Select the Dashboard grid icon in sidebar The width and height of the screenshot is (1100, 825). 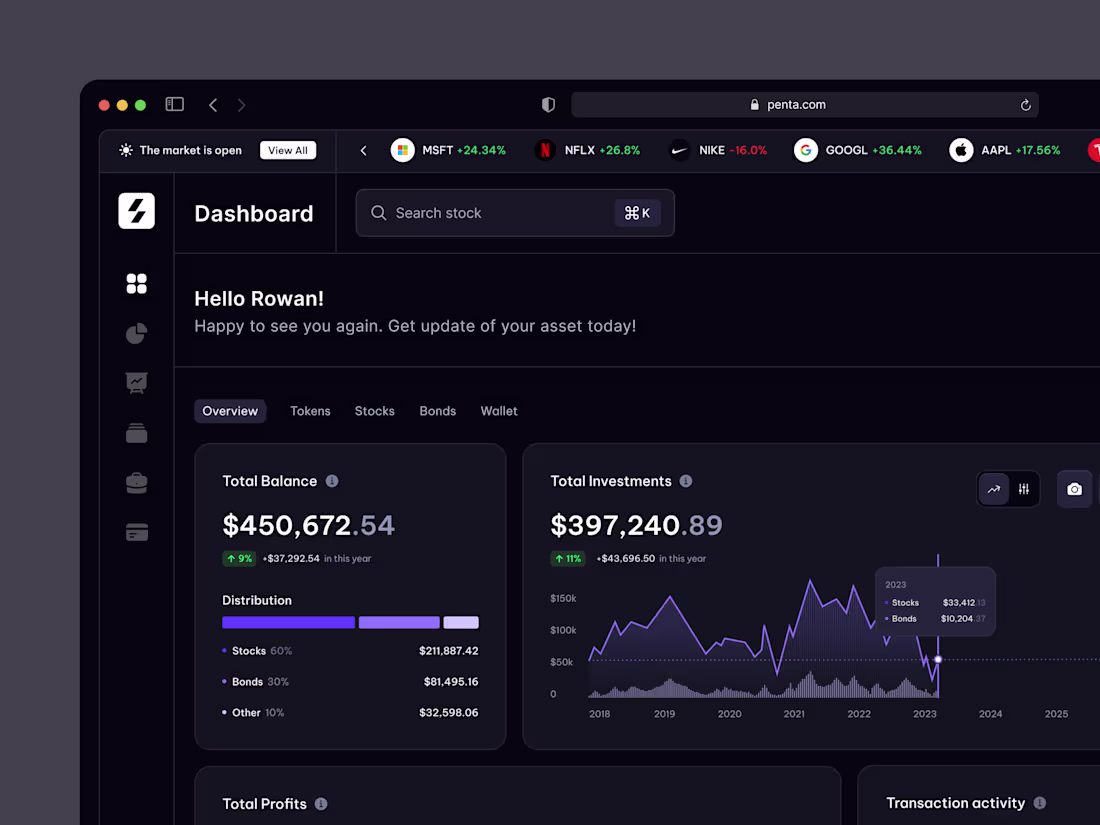(x=136, y=283)
